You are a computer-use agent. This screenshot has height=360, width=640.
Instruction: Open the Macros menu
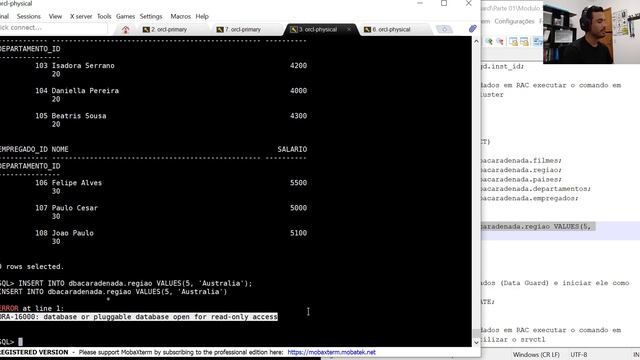click(180, 16)
